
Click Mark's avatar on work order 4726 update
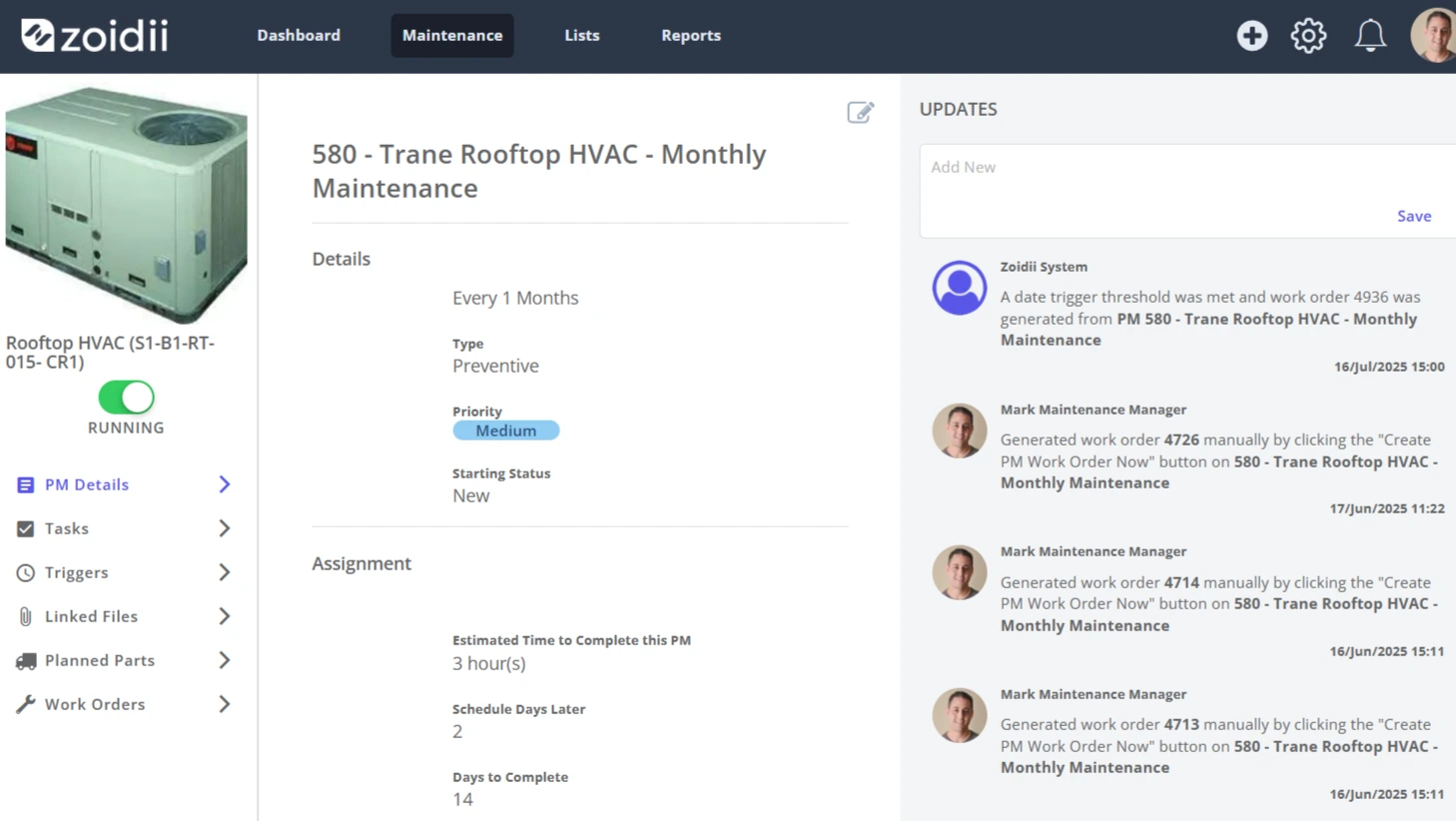959,430
